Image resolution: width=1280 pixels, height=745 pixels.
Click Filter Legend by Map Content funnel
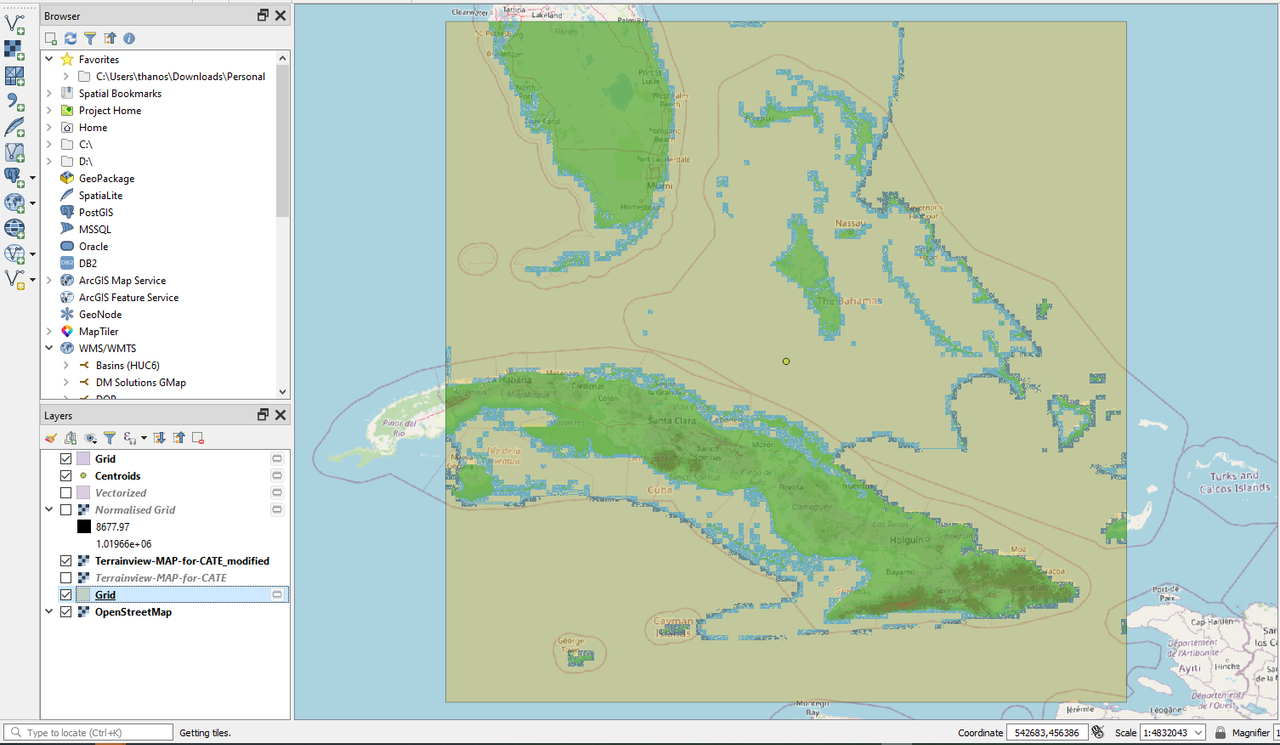[110, 438]
